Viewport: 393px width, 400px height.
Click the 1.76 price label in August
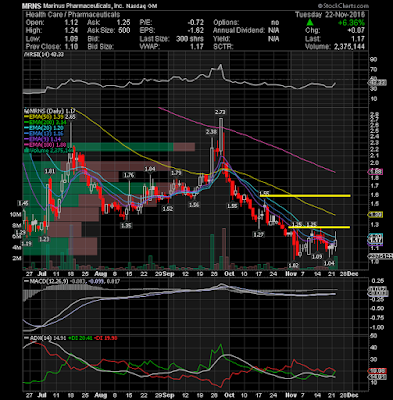(x=128, y=175)
